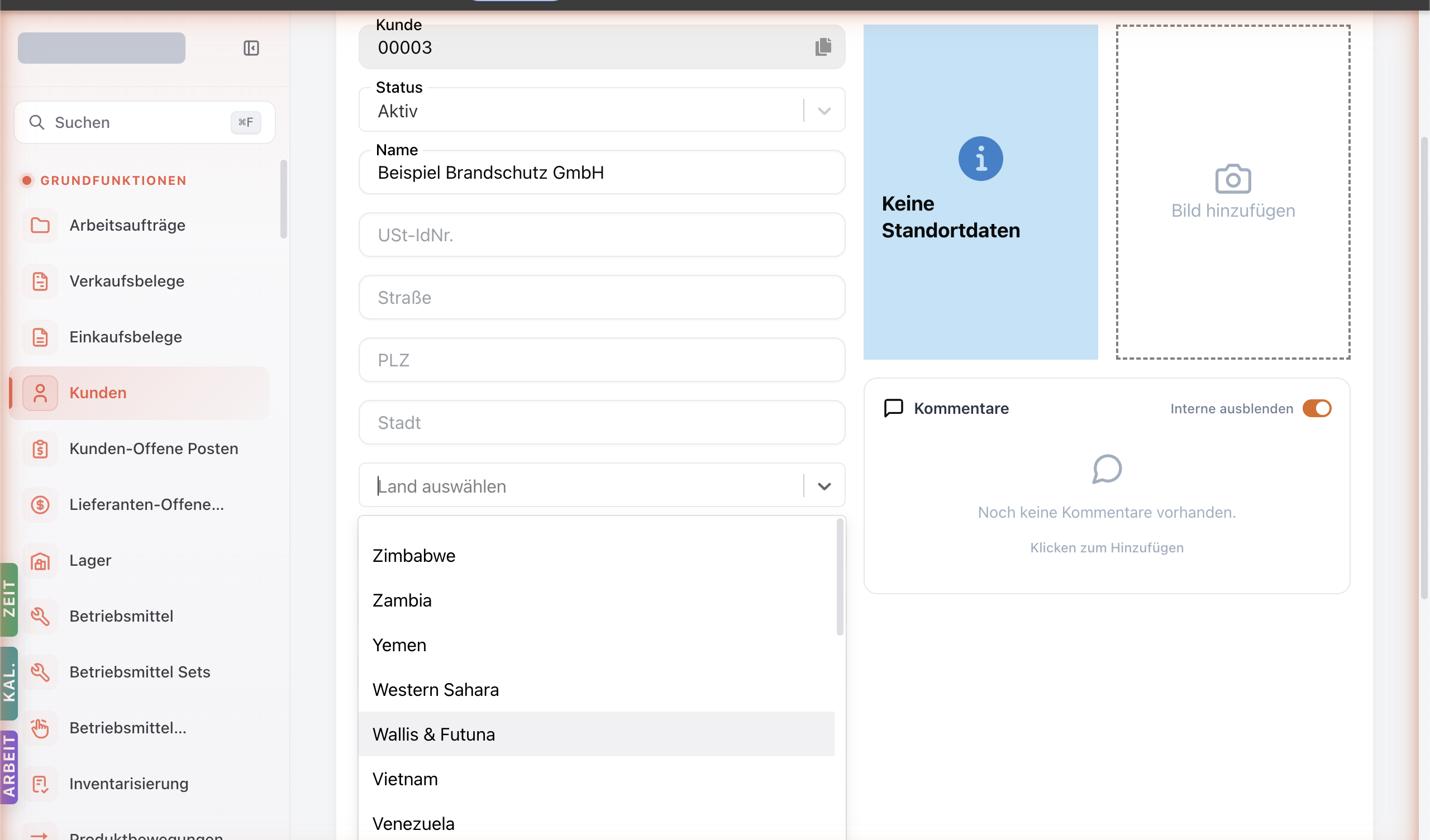1430x840 pixels.
Task: Click the Lager warehouse icon
Action: [x=40, y=561]
